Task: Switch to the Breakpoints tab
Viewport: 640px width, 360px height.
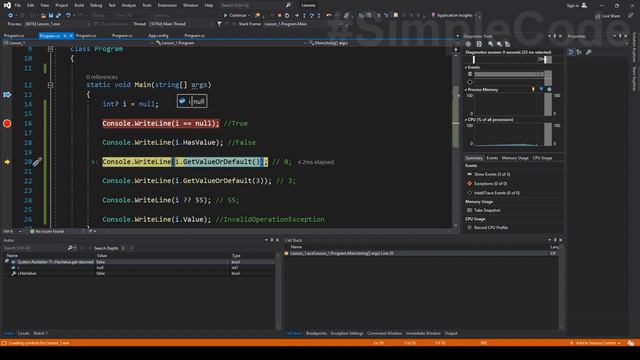Action: (316, 333)
